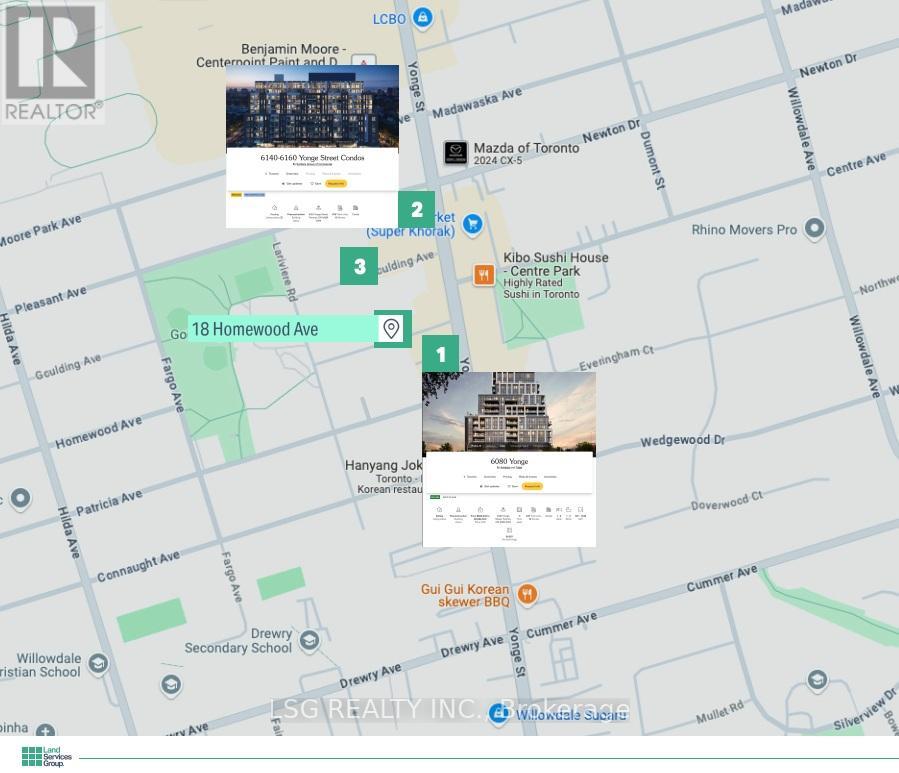
Task: Click the "Kibo Sushi House" label
Action: tap(556, 257)
